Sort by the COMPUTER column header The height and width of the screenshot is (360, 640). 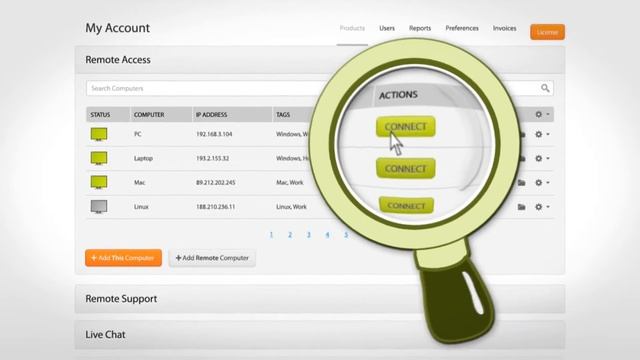[149, 115]
